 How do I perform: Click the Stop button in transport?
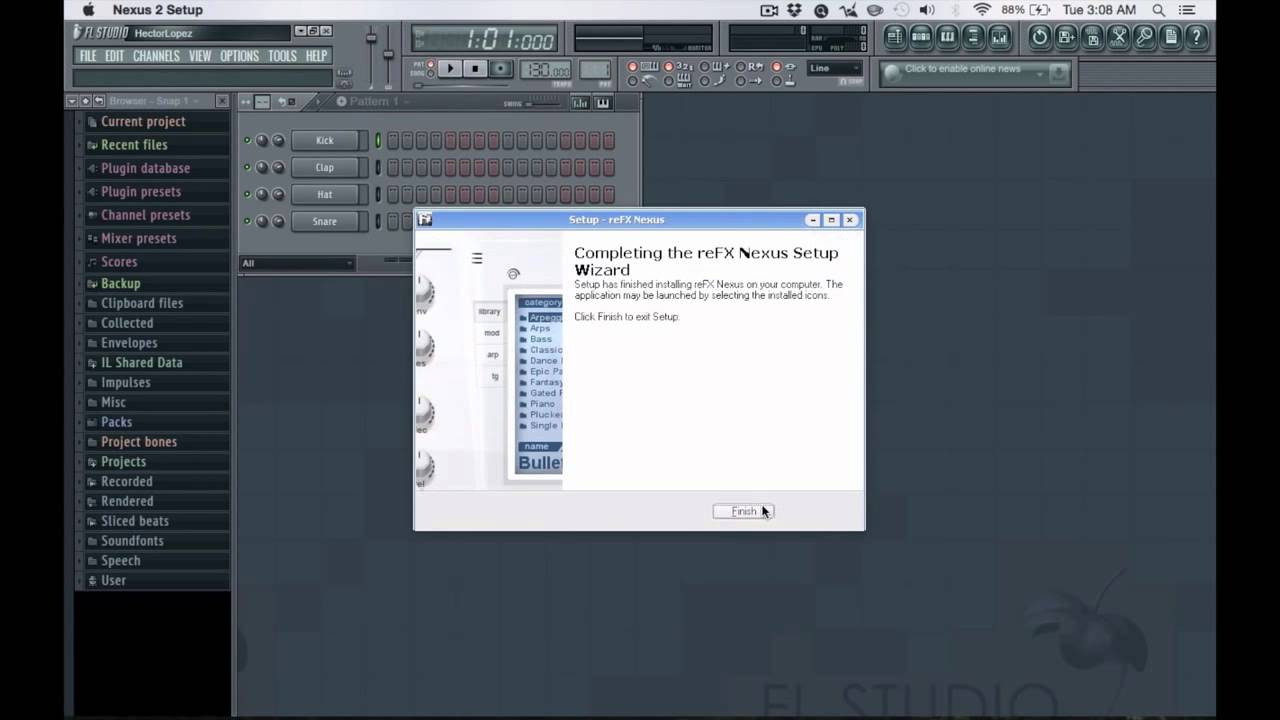(x=475, y=68)
